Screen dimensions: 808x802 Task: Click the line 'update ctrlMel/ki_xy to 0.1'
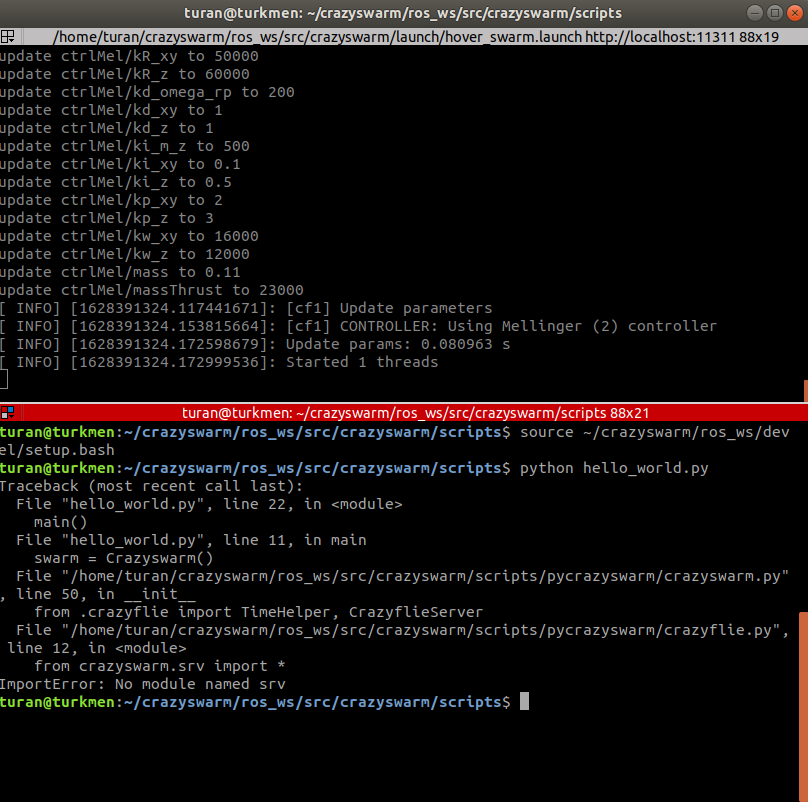coord(120,164)
